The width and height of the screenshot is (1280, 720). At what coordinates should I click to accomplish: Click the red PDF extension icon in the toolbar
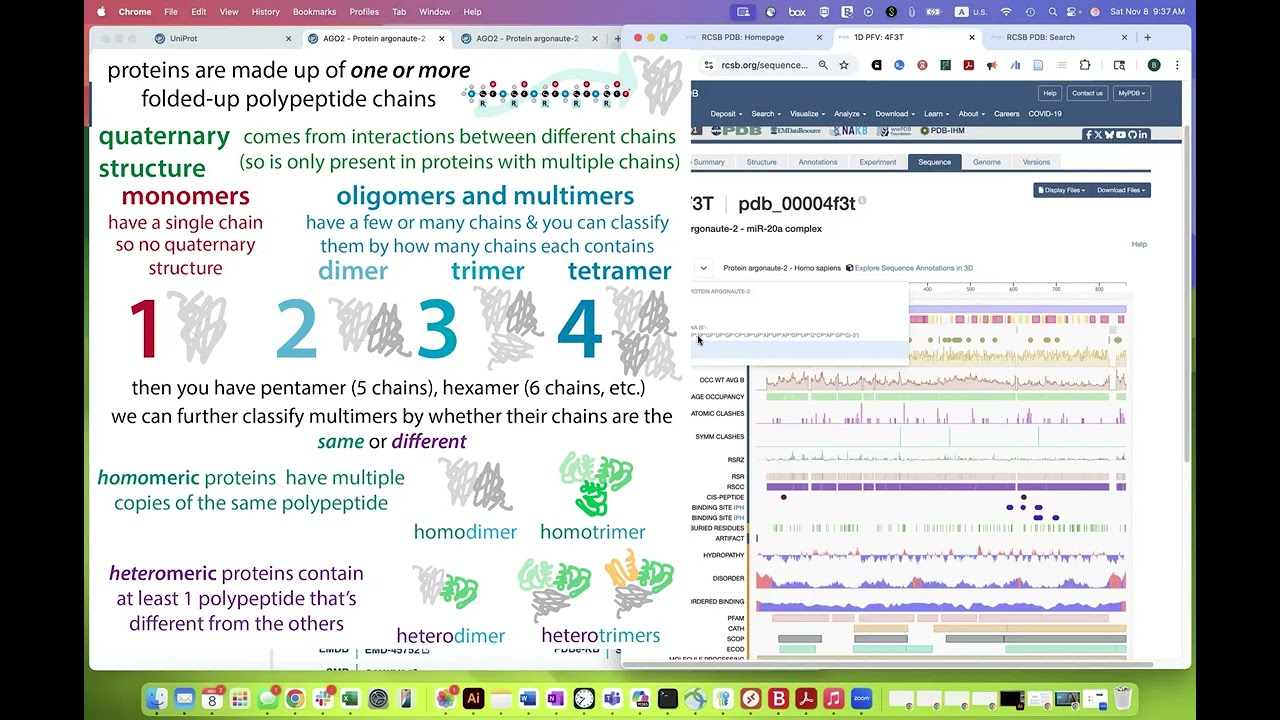968,65
